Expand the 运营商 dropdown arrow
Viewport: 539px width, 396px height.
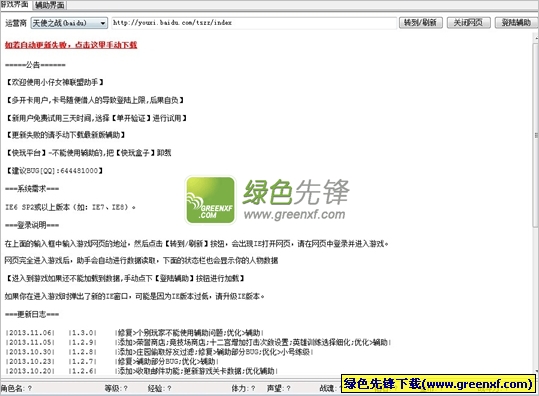pyautogui.click(x=102, y=23)
